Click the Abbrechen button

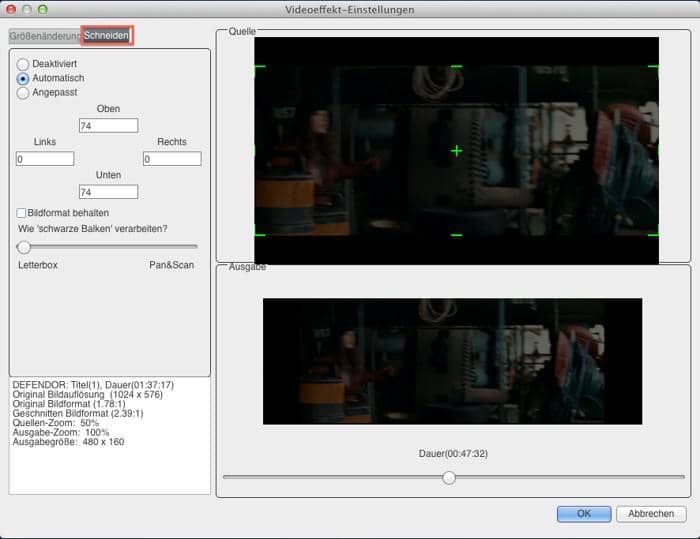pyautogui.click(x=651, y=514)
